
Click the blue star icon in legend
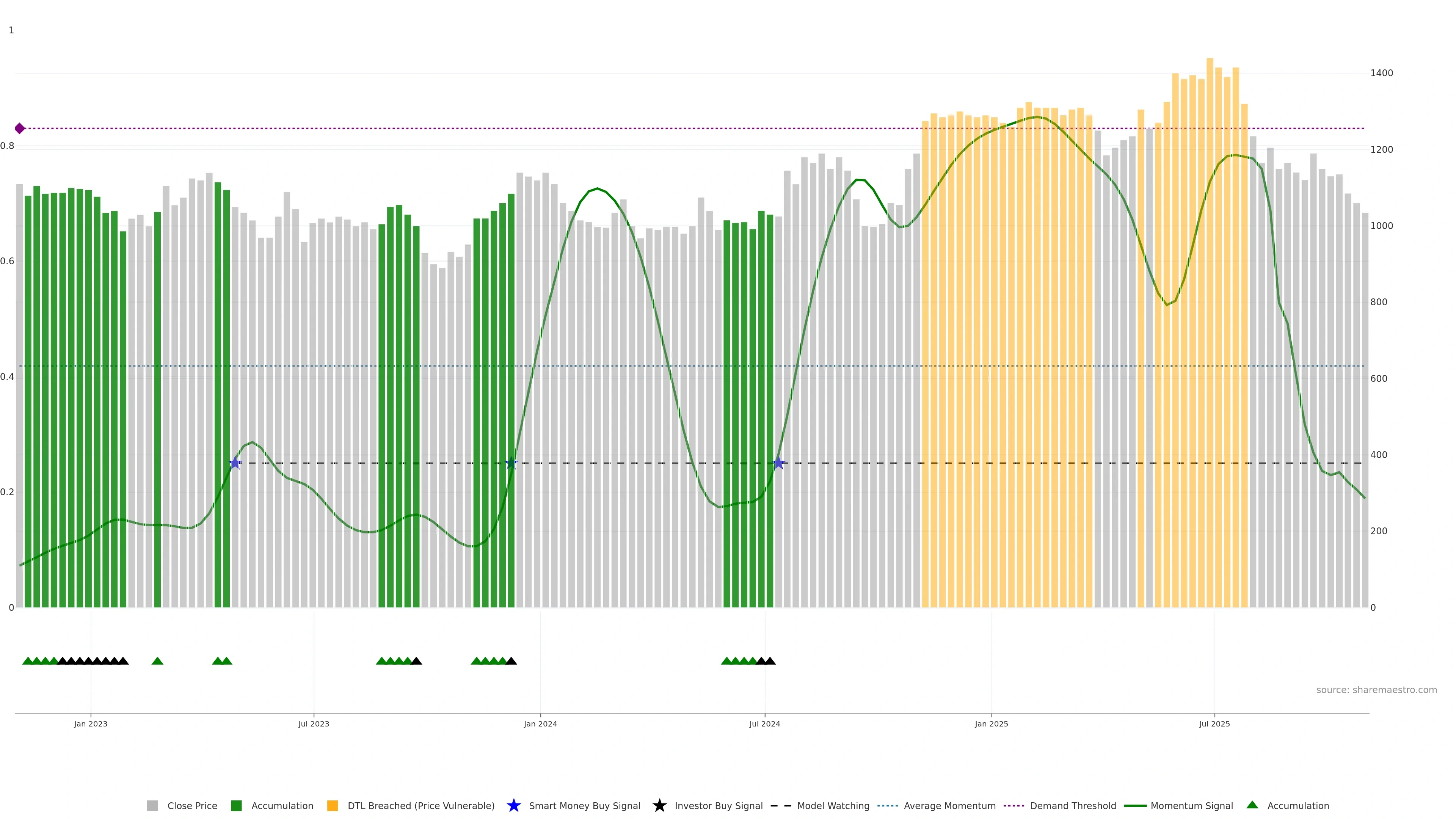[x=513, y=805]
